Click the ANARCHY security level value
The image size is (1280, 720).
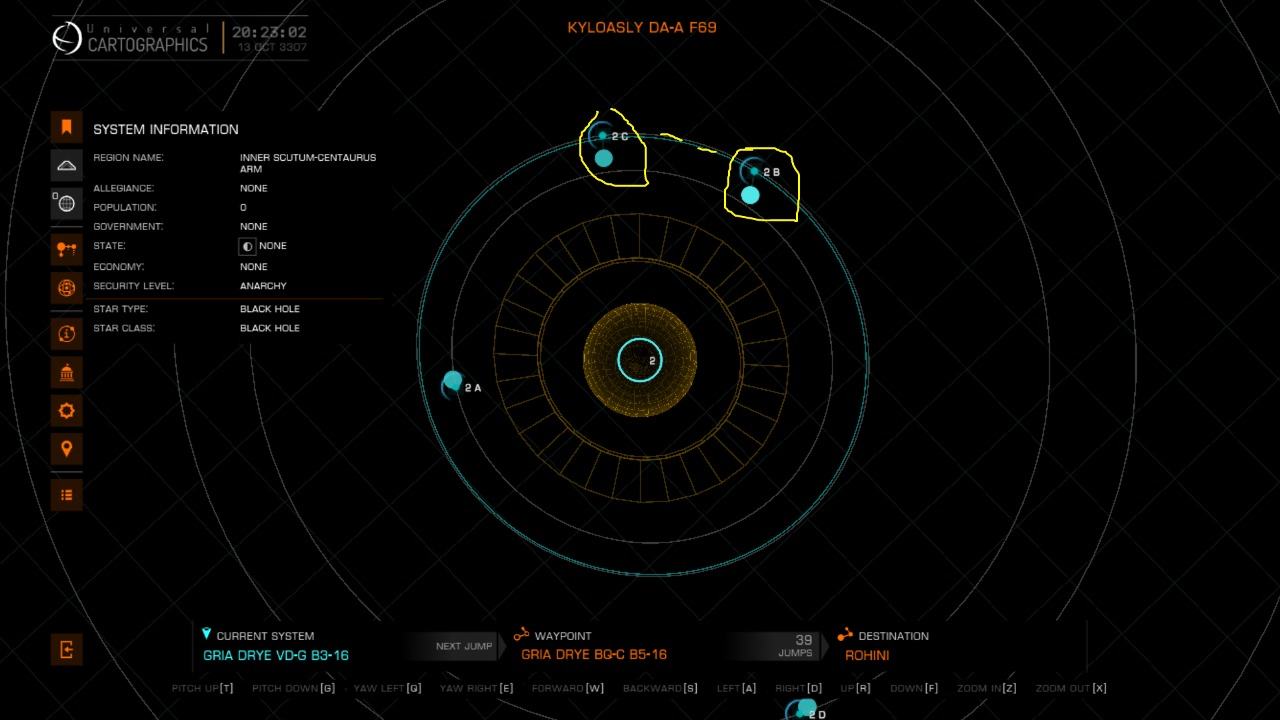[x=263, y=286]
